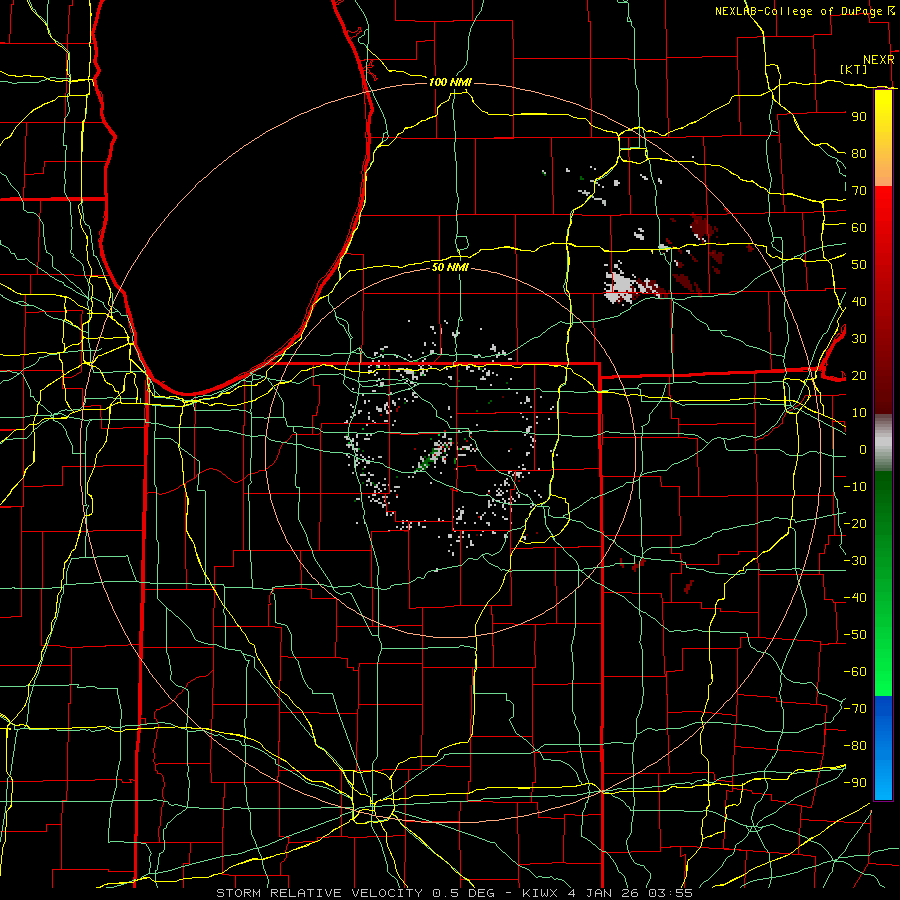Image resolution: width=900 pixels, height=900 pixels.
Task: Click the -10 value on the velocity scale
Action: (855, 487)
